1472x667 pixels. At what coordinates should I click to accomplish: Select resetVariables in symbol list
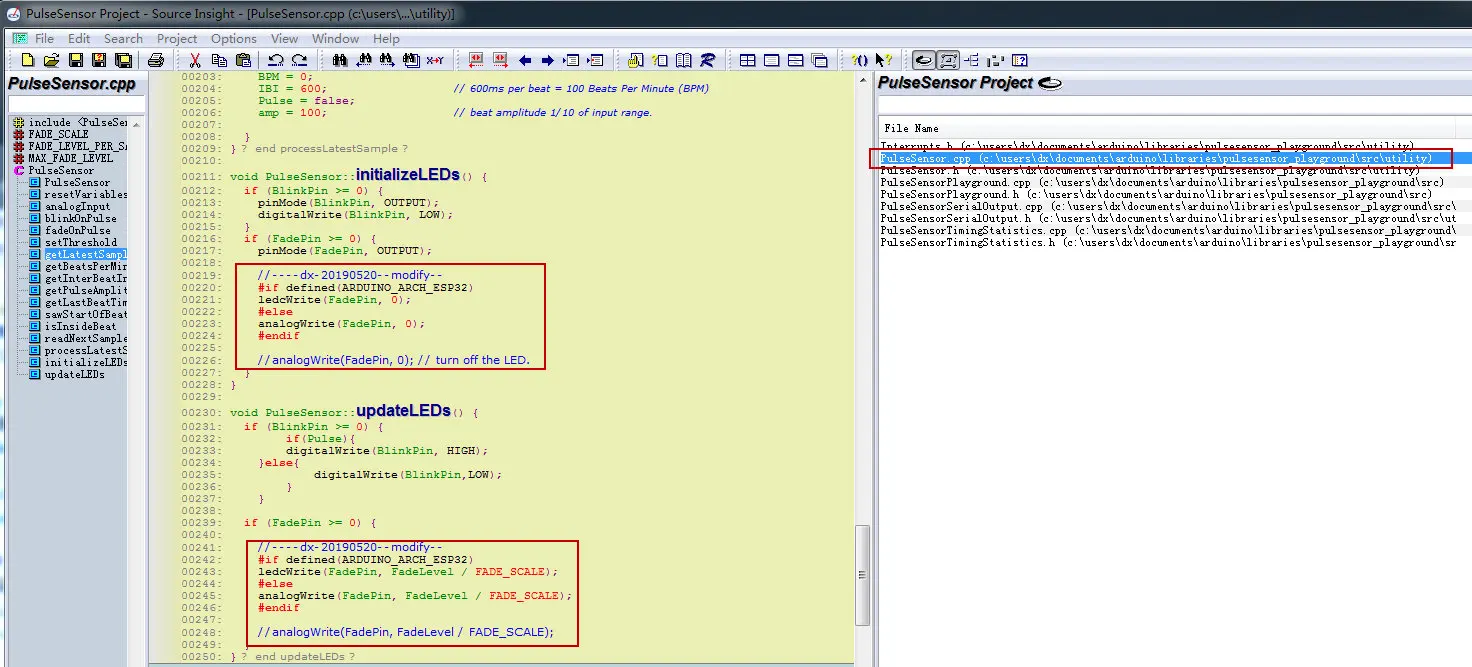point(86,194)
